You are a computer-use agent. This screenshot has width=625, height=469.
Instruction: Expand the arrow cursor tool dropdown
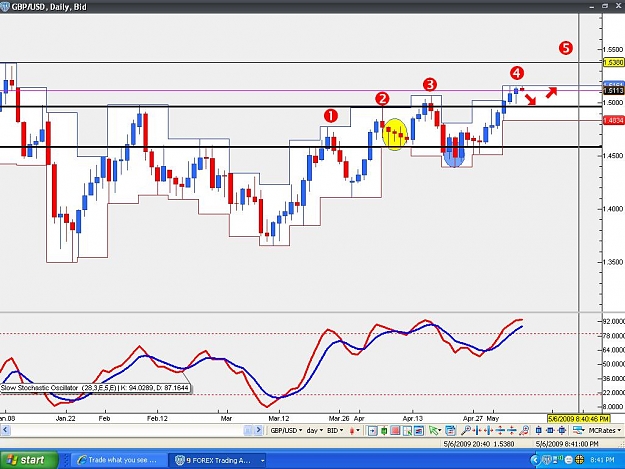coord(440,431)
